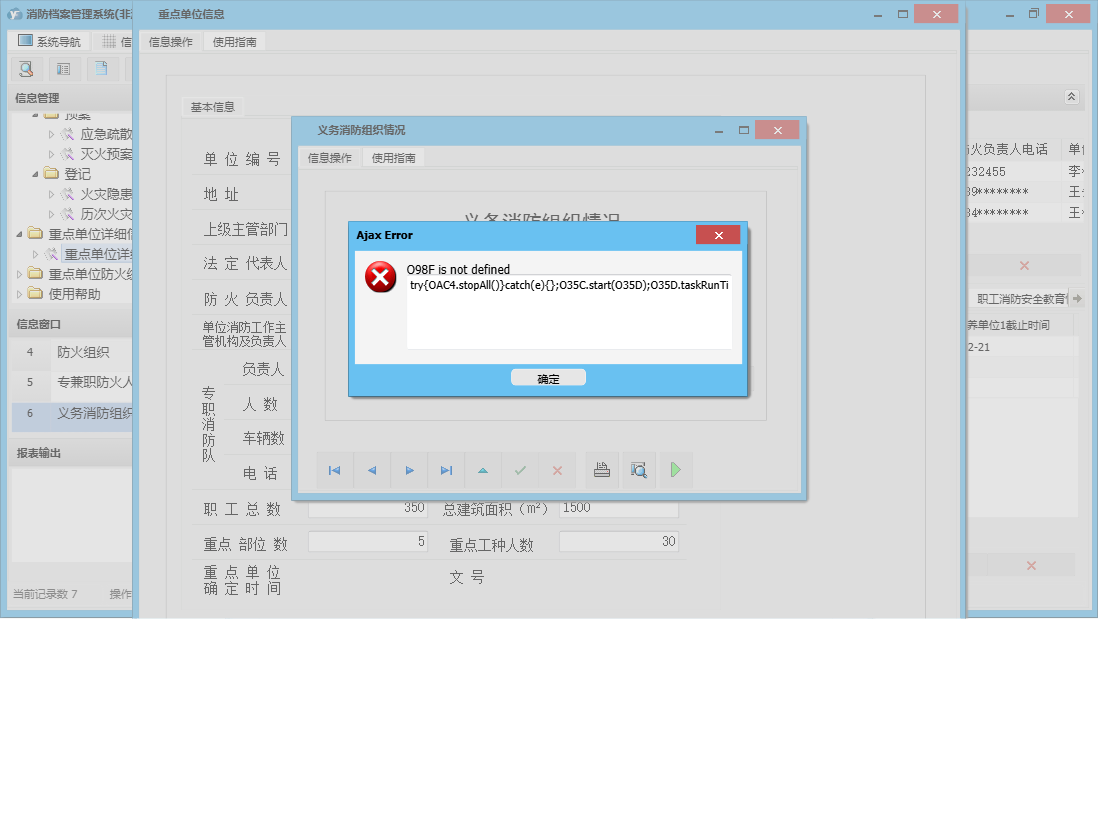Screen dimensions: 1098x817
Task: Confirm changes with the green check icon
Action: (x=520, y=470)
